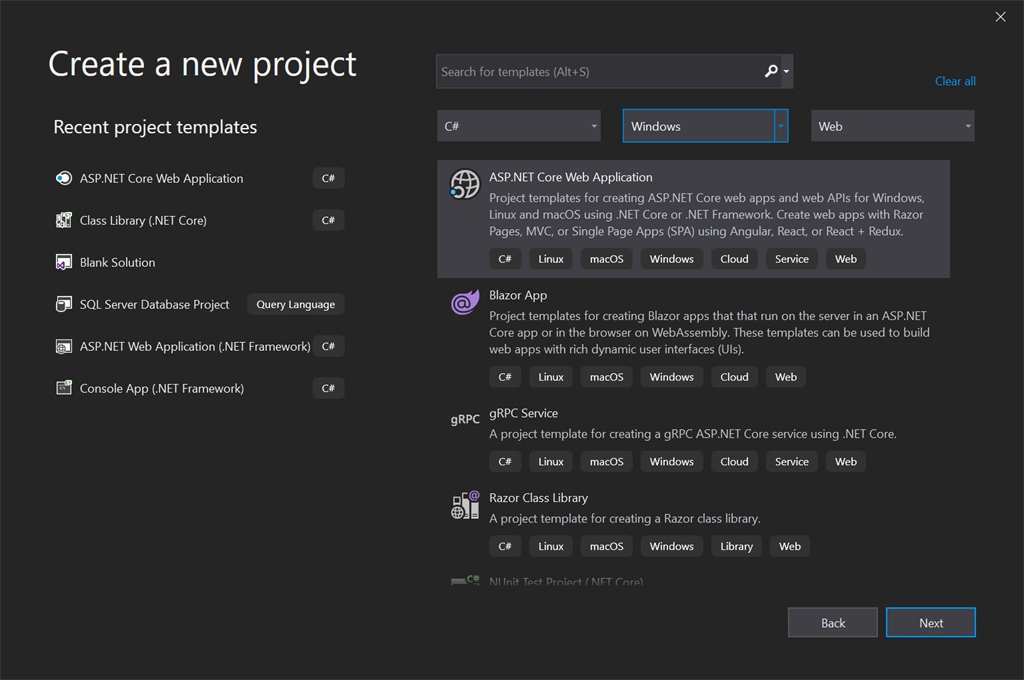Click the Blank Solution icon
Screen dimensions: 1024x680
tap(63, 262)
